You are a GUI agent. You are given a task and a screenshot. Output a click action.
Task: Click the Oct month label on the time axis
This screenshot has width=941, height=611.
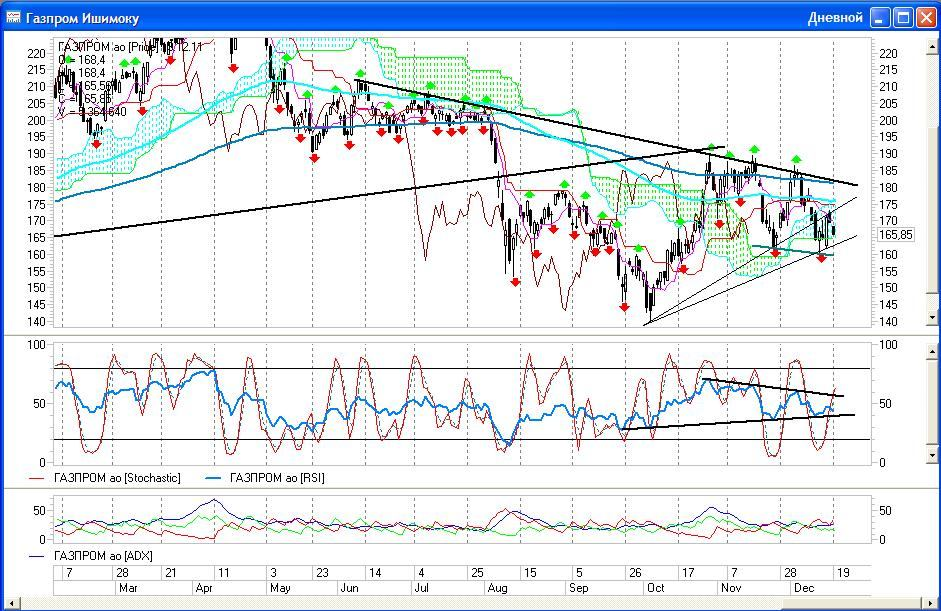tap(656, 588)
